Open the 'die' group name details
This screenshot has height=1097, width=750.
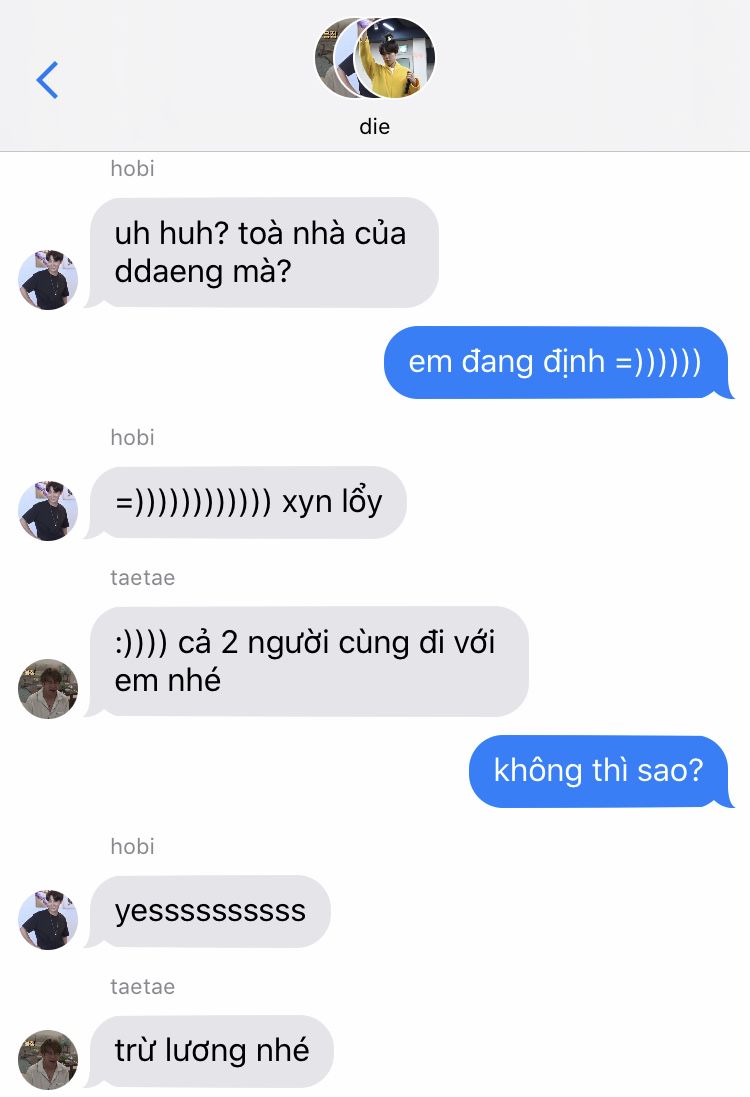point(374,127)
